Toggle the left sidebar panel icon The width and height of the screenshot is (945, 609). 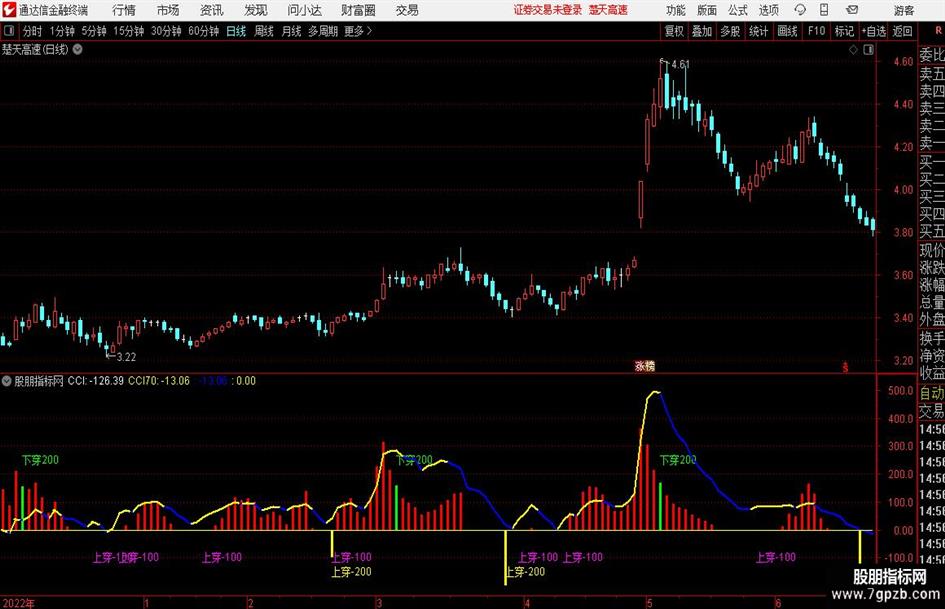(9, 31)
